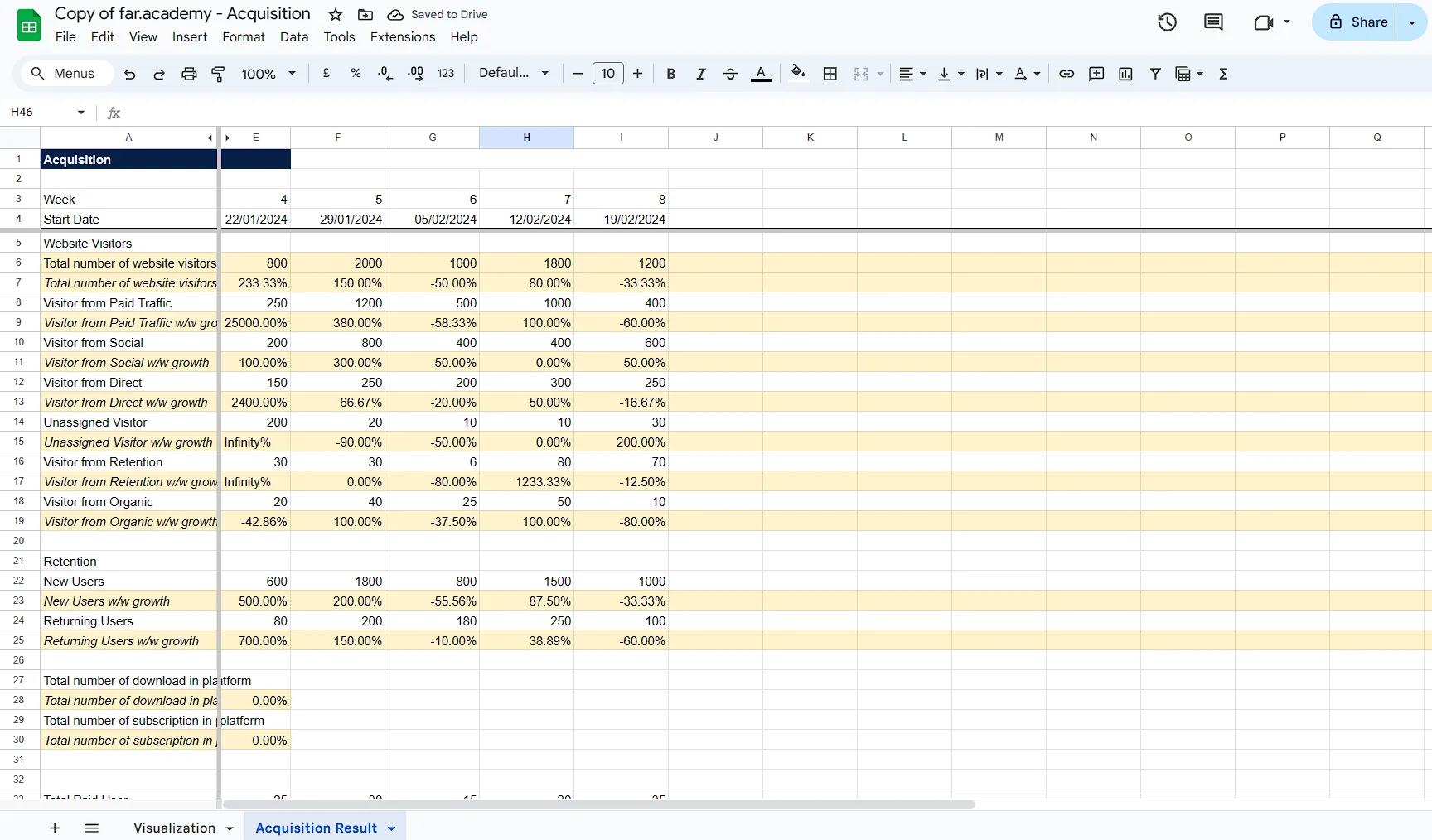Image resolution: width=1432 pixels, height=840 pixels.
Task: Decrease font size with minus button
Action: pyautogui.click(x=578, y=74)
